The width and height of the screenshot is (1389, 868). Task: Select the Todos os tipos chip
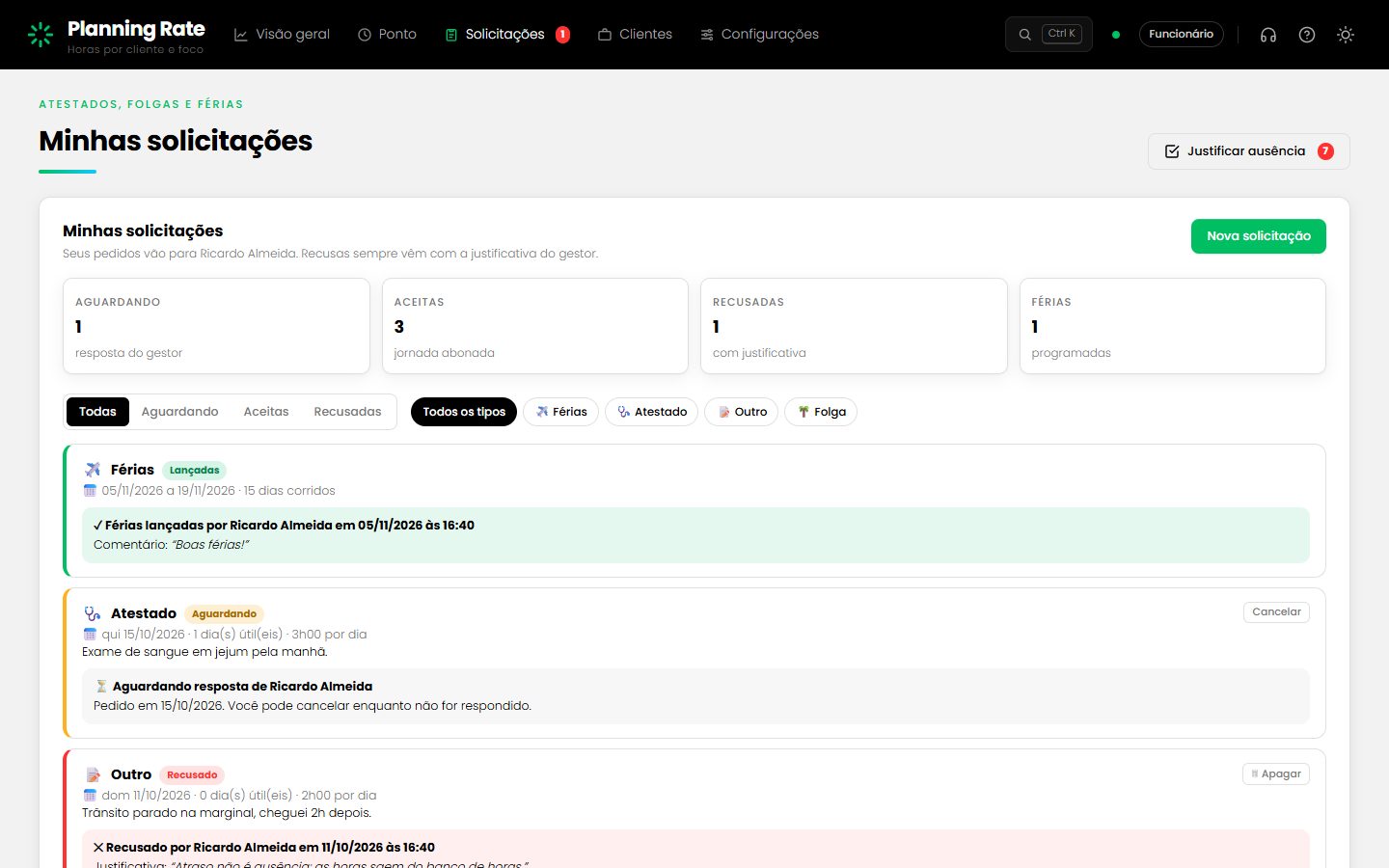pos(464,412)
